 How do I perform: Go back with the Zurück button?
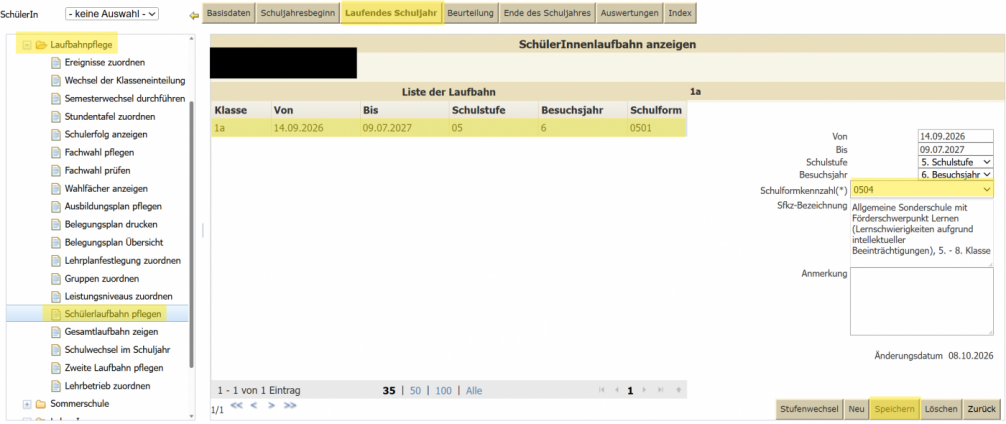click(x=982, y=409)
